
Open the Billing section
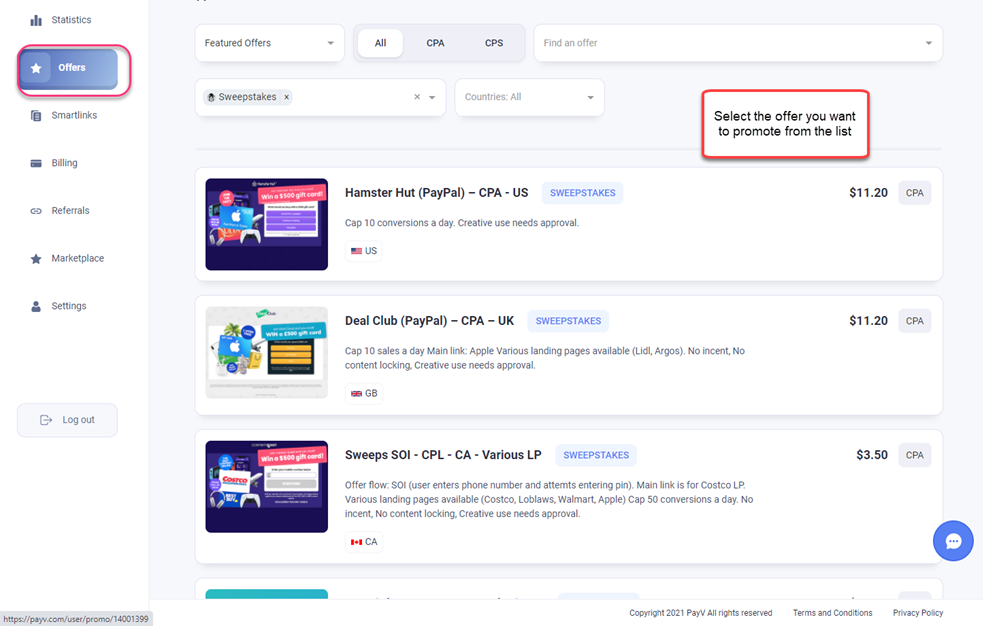64,163
